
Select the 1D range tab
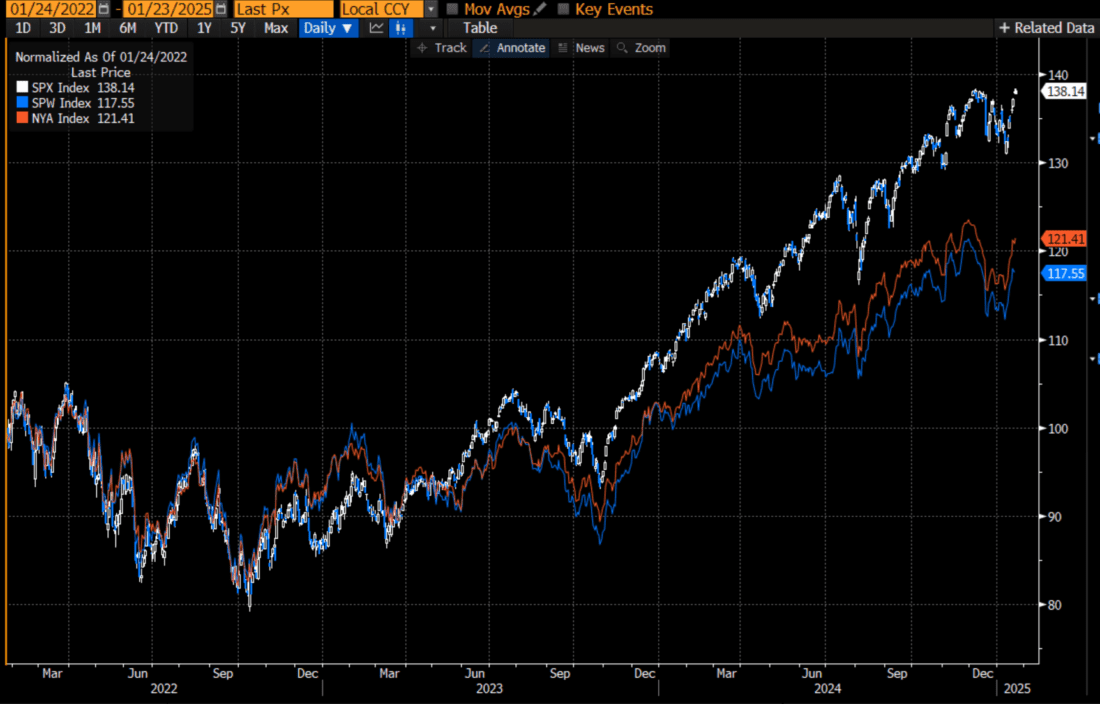click(23, 28)
